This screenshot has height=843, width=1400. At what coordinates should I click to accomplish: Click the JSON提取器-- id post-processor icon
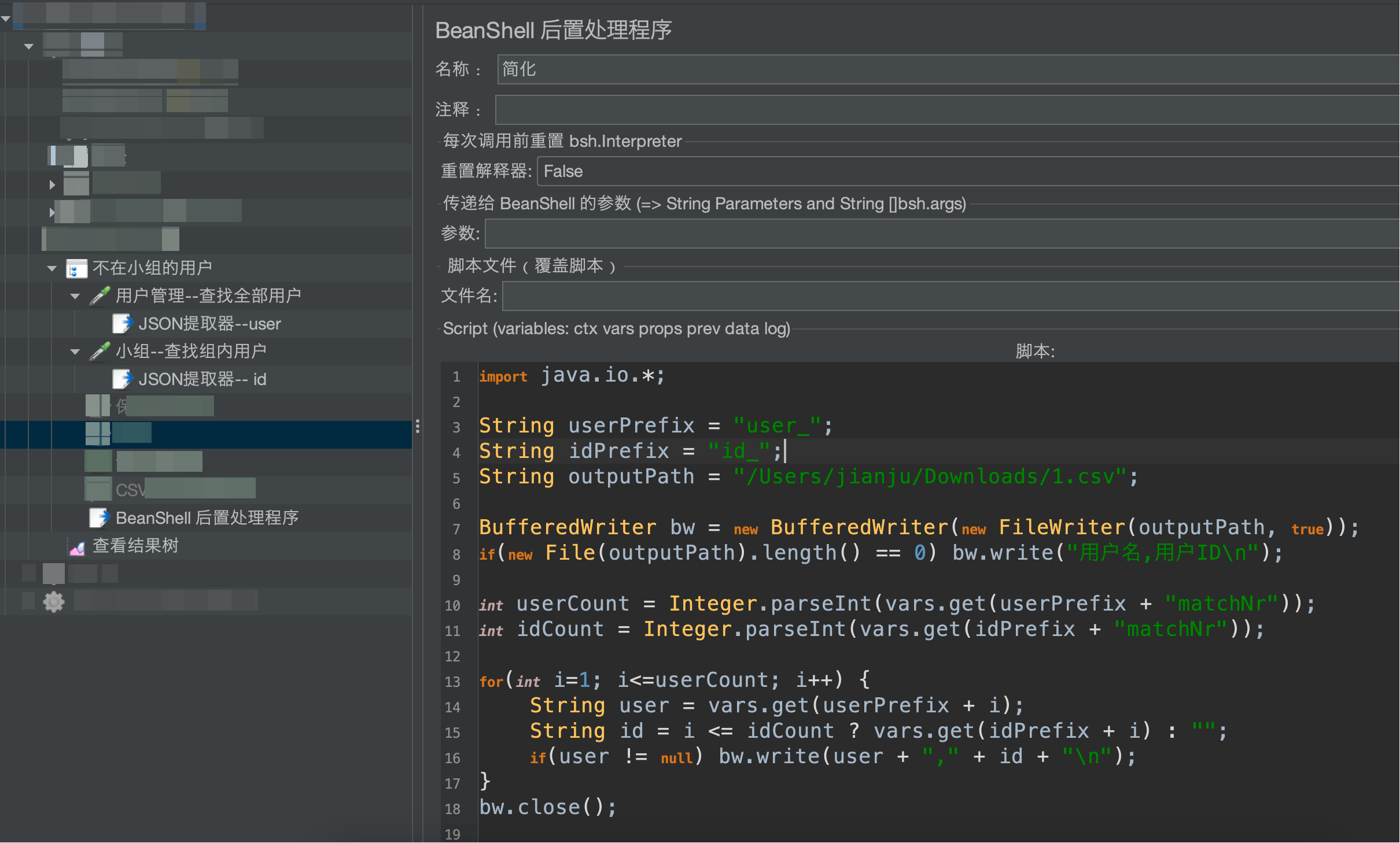(122, 379)
